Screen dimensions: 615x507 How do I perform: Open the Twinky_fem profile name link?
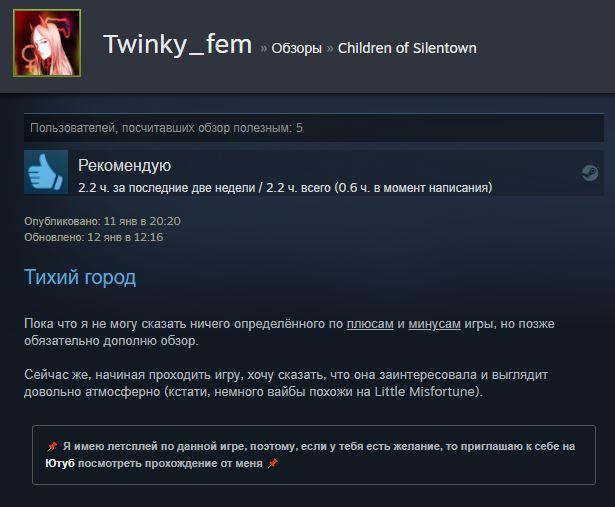[x=177, y=44]
